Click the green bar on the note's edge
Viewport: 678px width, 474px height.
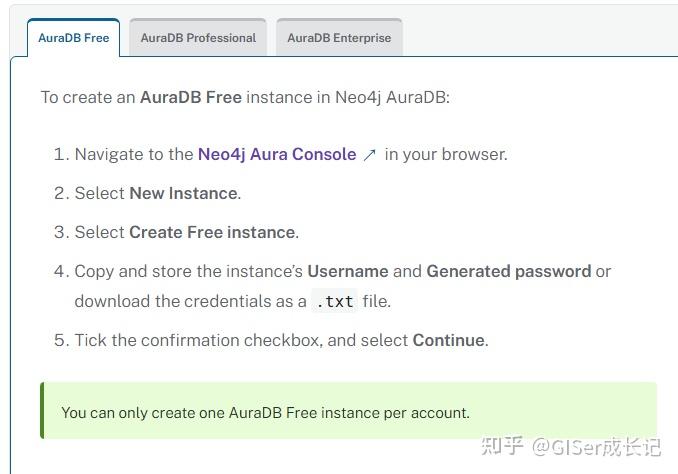42,410
